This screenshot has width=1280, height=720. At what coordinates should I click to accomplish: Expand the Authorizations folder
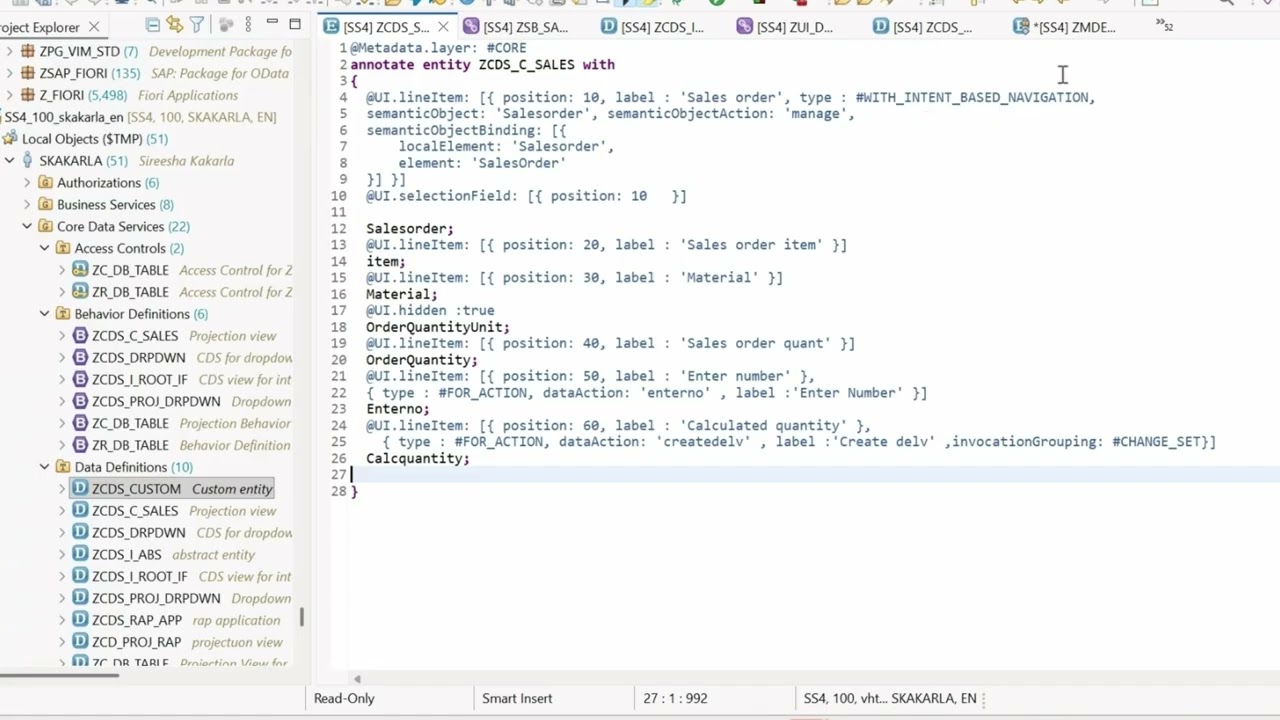[x=27, y=183]
